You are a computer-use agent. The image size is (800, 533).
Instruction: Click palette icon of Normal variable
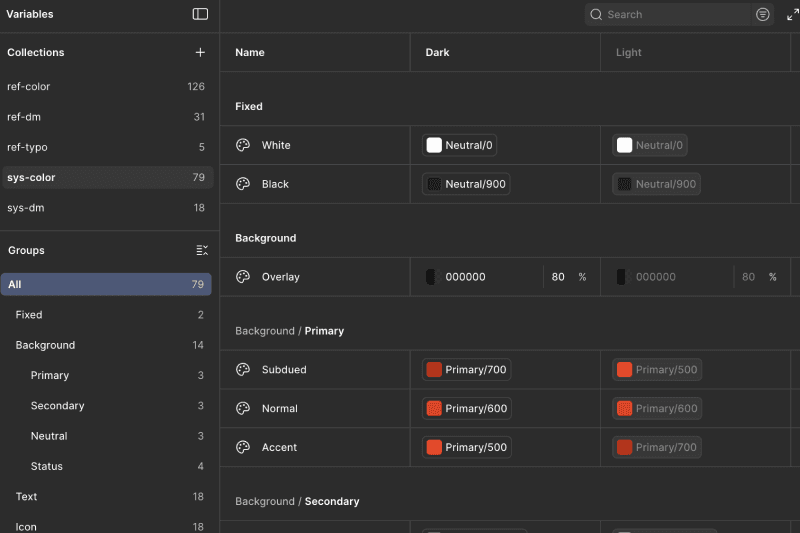[243, 409]
